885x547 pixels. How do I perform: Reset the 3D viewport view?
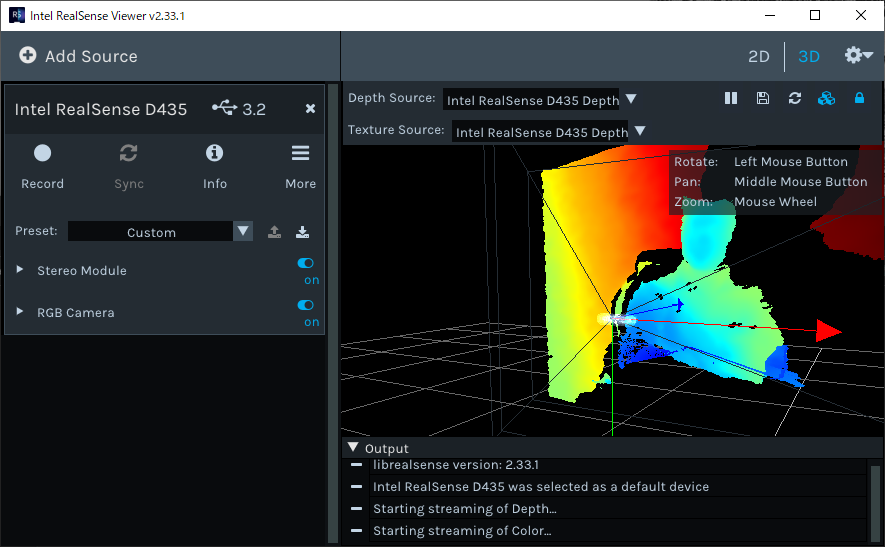click(795, 98)
